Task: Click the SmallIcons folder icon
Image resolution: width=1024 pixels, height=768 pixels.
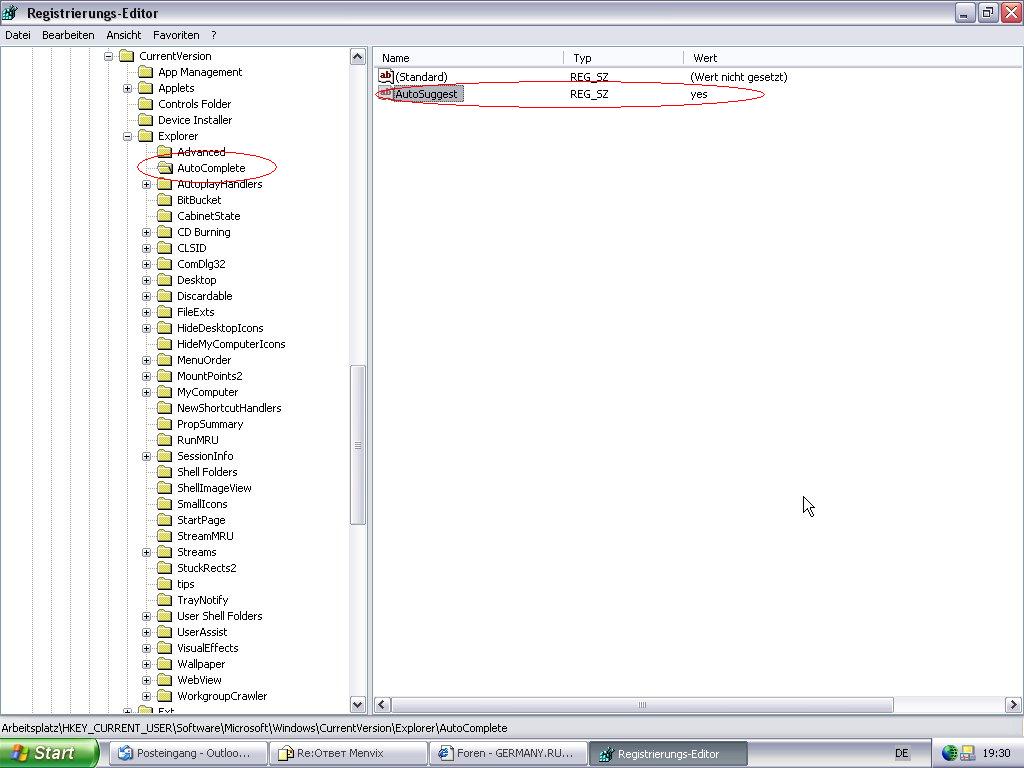Action: coord(165,504)
